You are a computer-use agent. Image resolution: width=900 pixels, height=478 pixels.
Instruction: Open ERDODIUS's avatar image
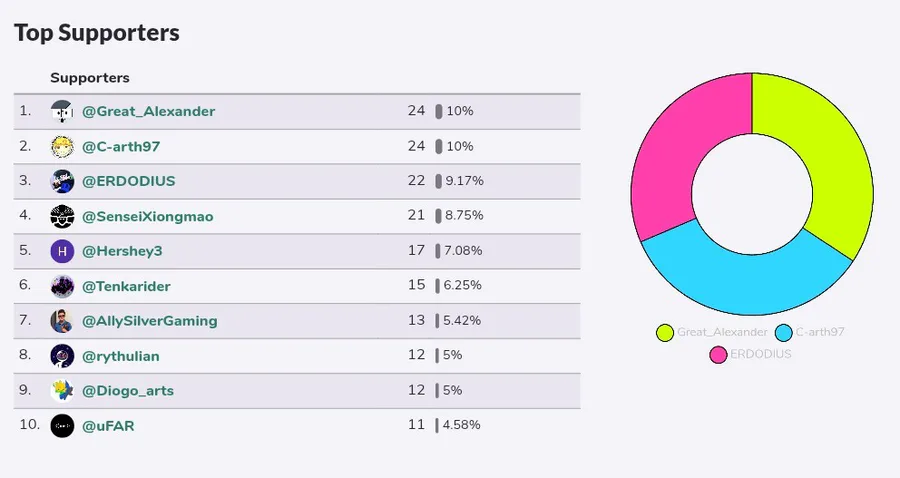pyautogui.click(x=62, y=181)
